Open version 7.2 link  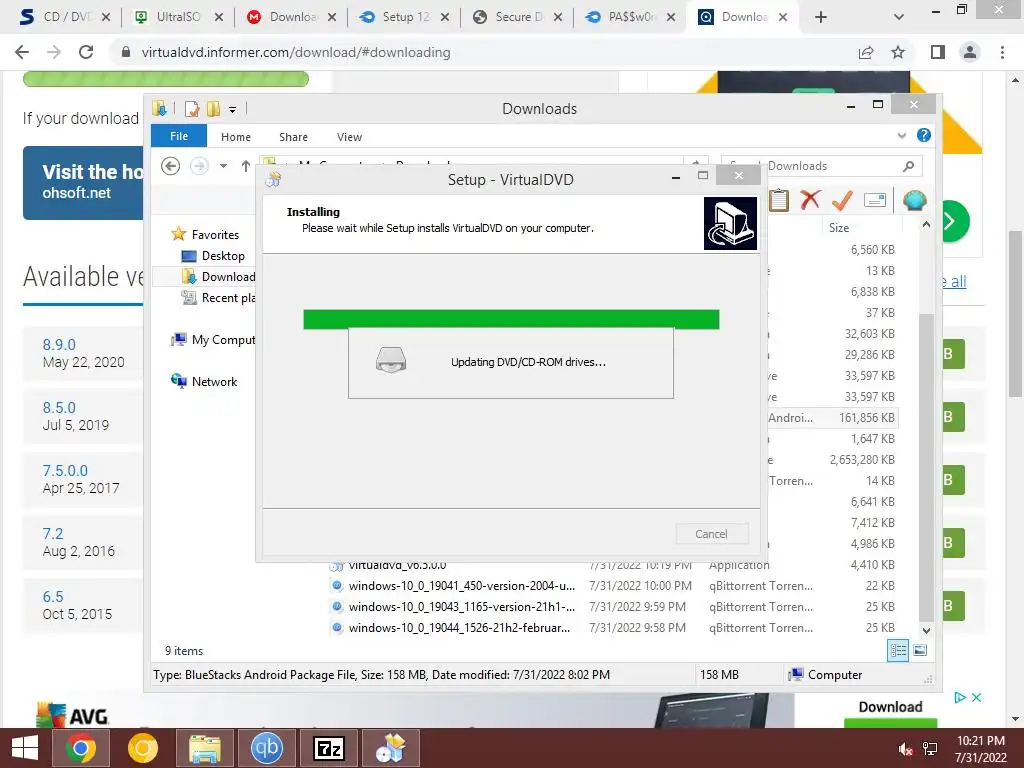pyautogui.click(x=53, y=534)
